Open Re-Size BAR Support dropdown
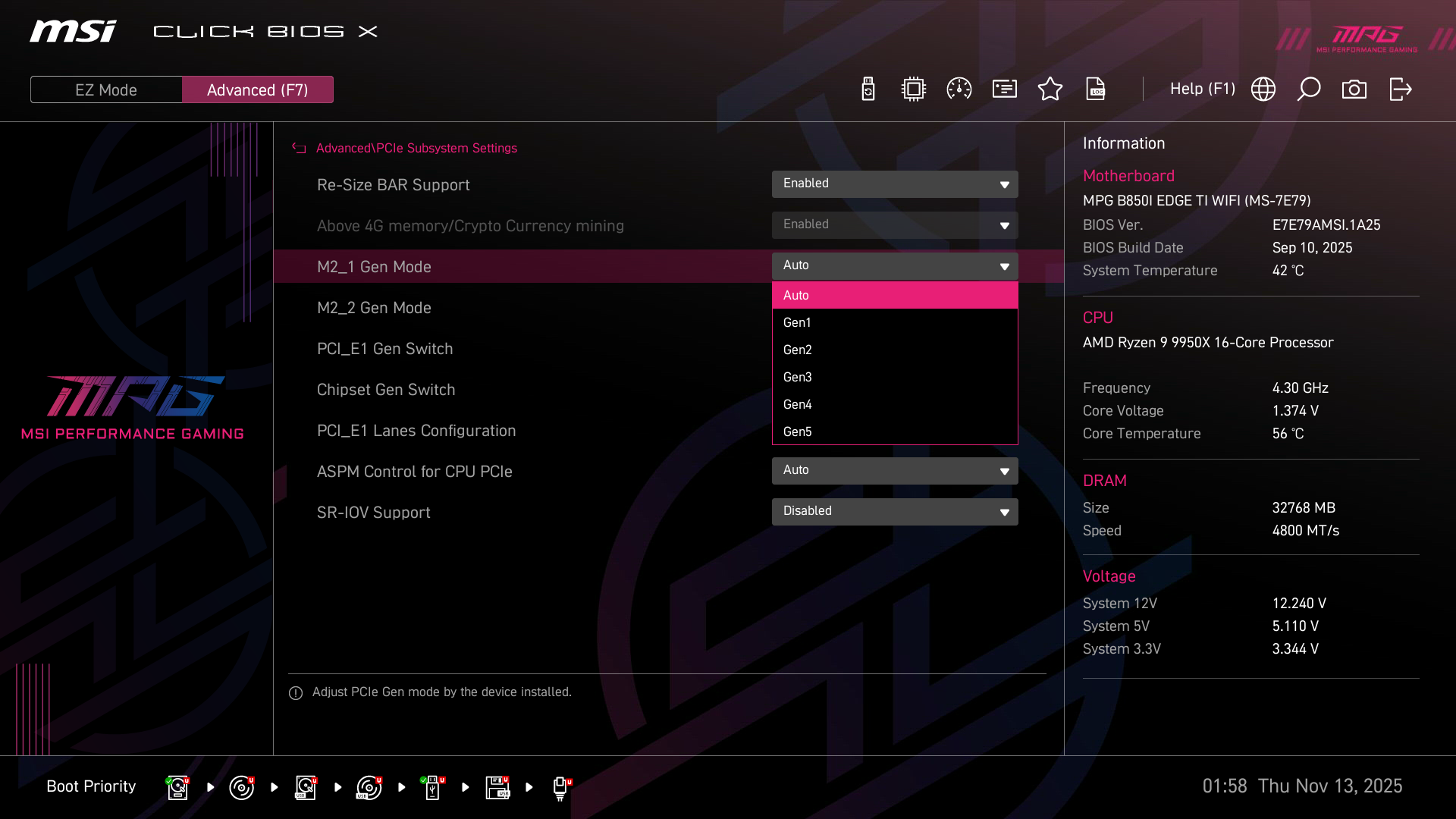Viewport: 1456px width, 819px height. coord(895,184)
